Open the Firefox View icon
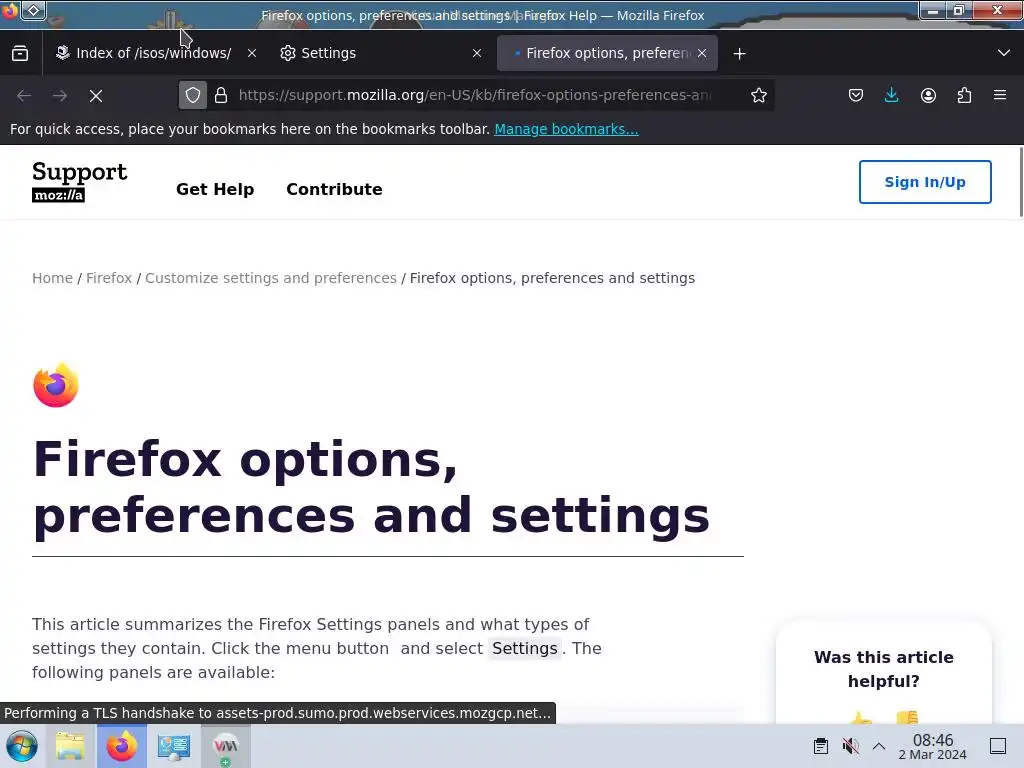The height and width of the screenshot is (768, 1024). [x=20, y=54]
